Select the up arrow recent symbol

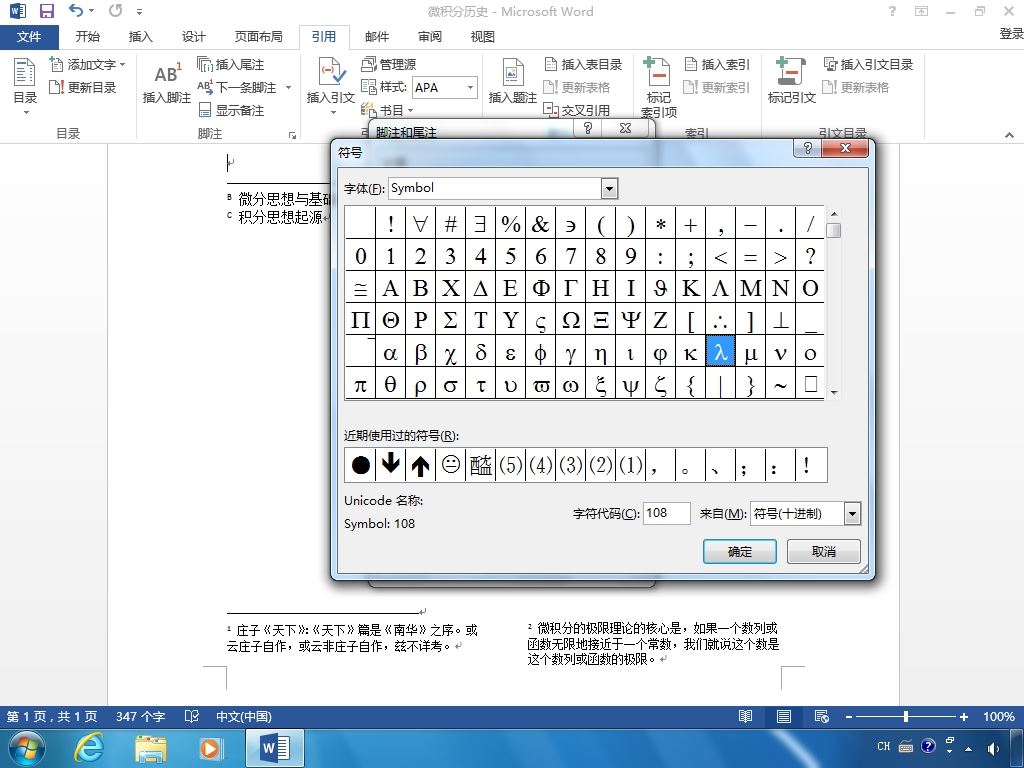click(420, 465)
